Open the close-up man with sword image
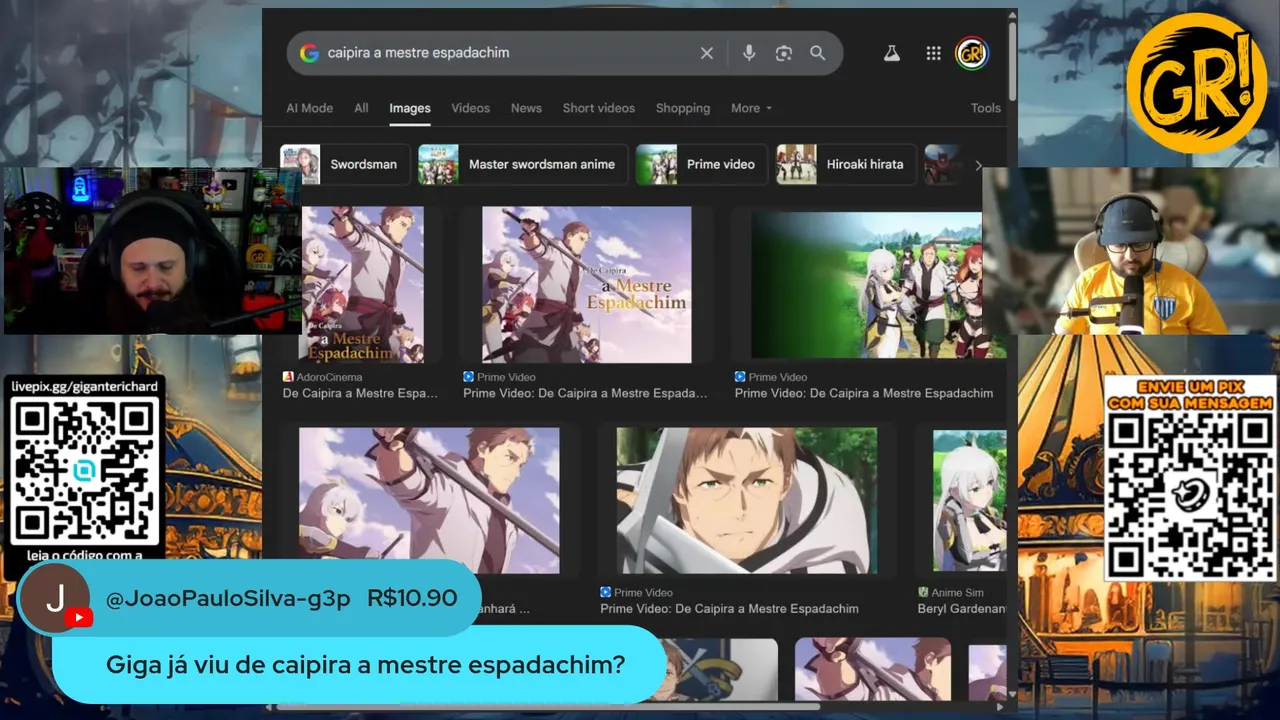 point(746,500)
